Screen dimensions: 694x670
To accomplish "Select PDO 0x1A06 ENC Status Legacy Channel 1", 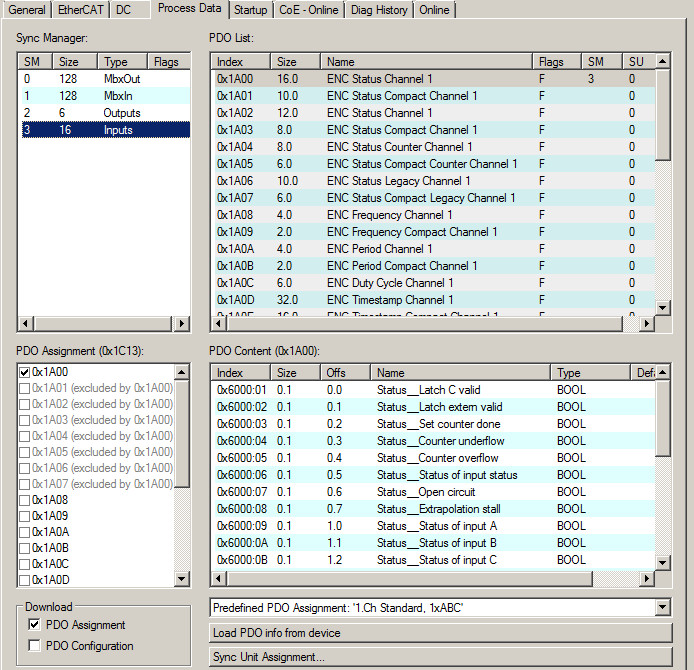I will coord(435,181).
